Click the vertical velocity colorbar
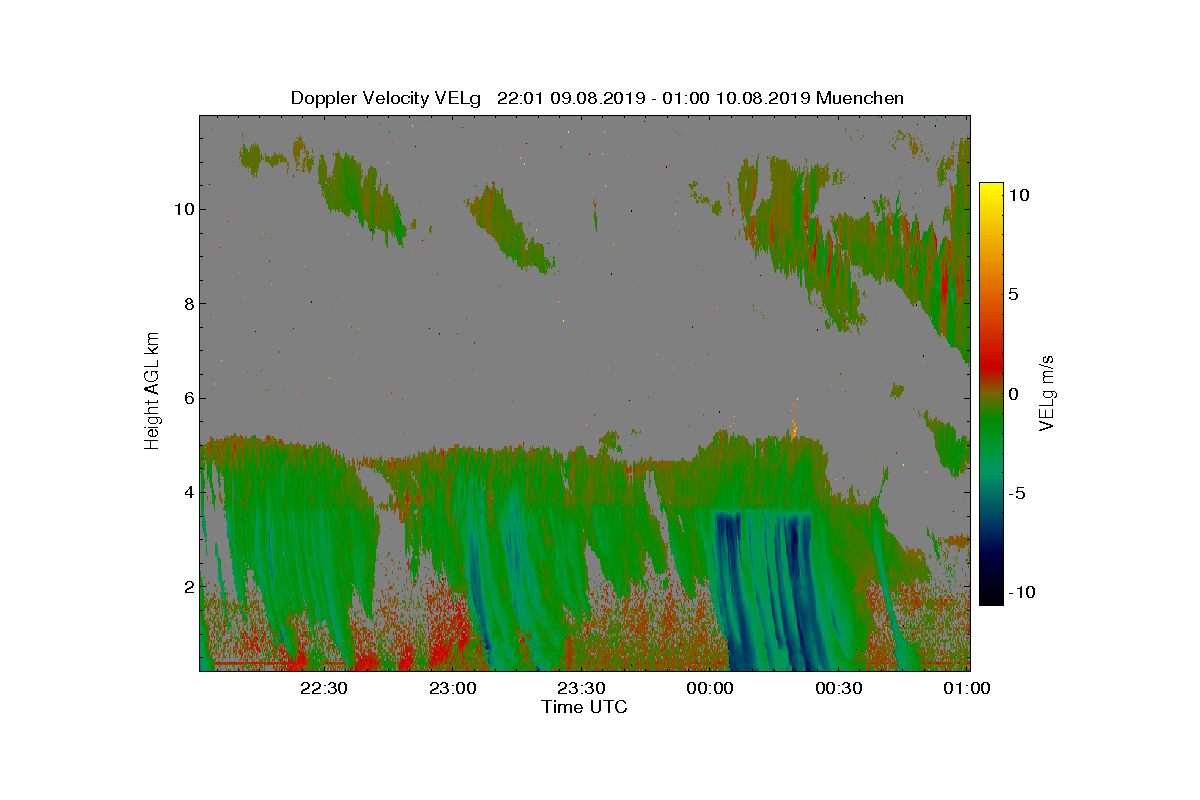 (x=991, y=393)
